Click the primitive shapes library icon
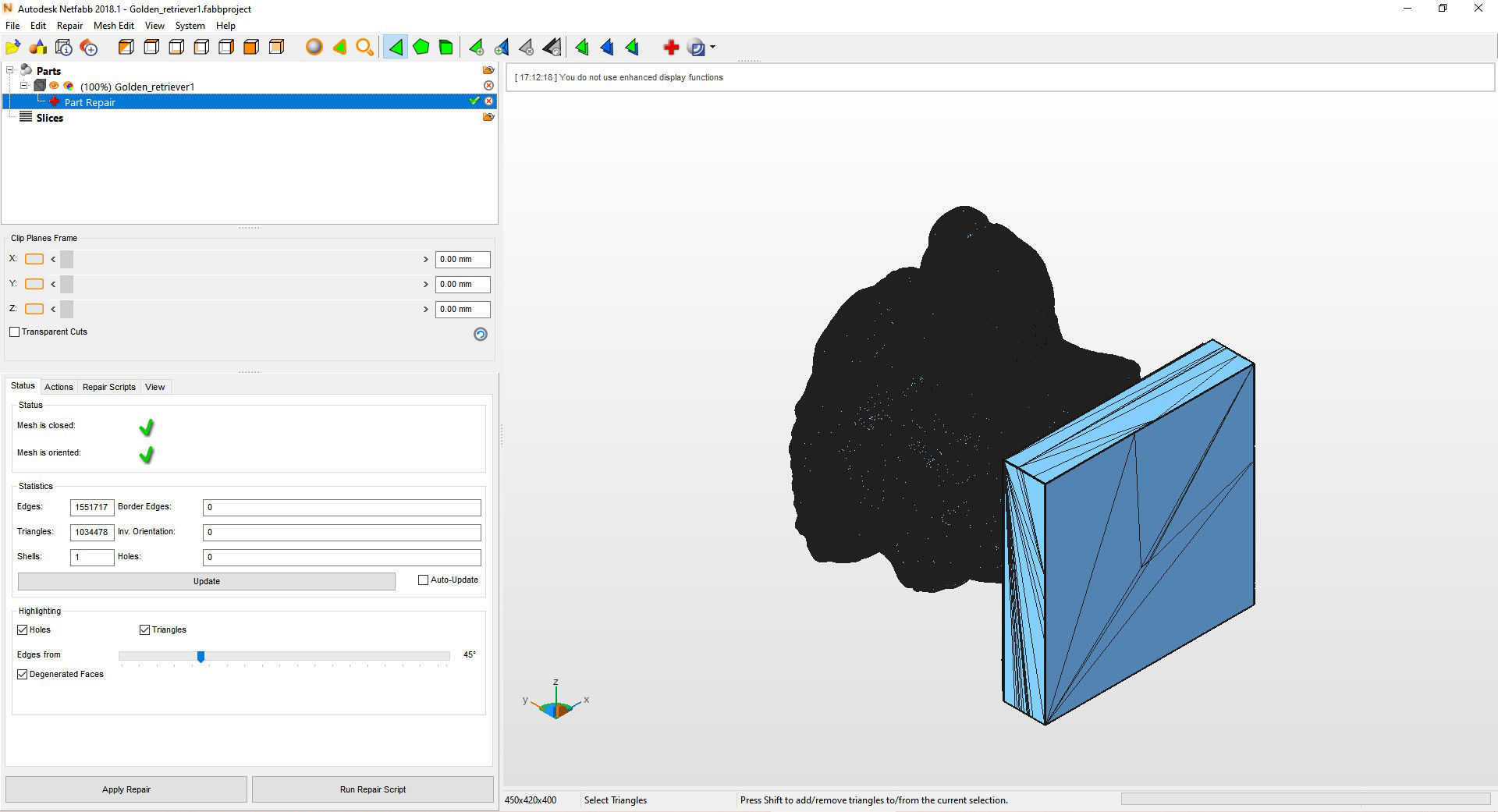Image resolution: width=1498 pixels, height=812 pixels. pyautogui.click(x=38, y=48)
